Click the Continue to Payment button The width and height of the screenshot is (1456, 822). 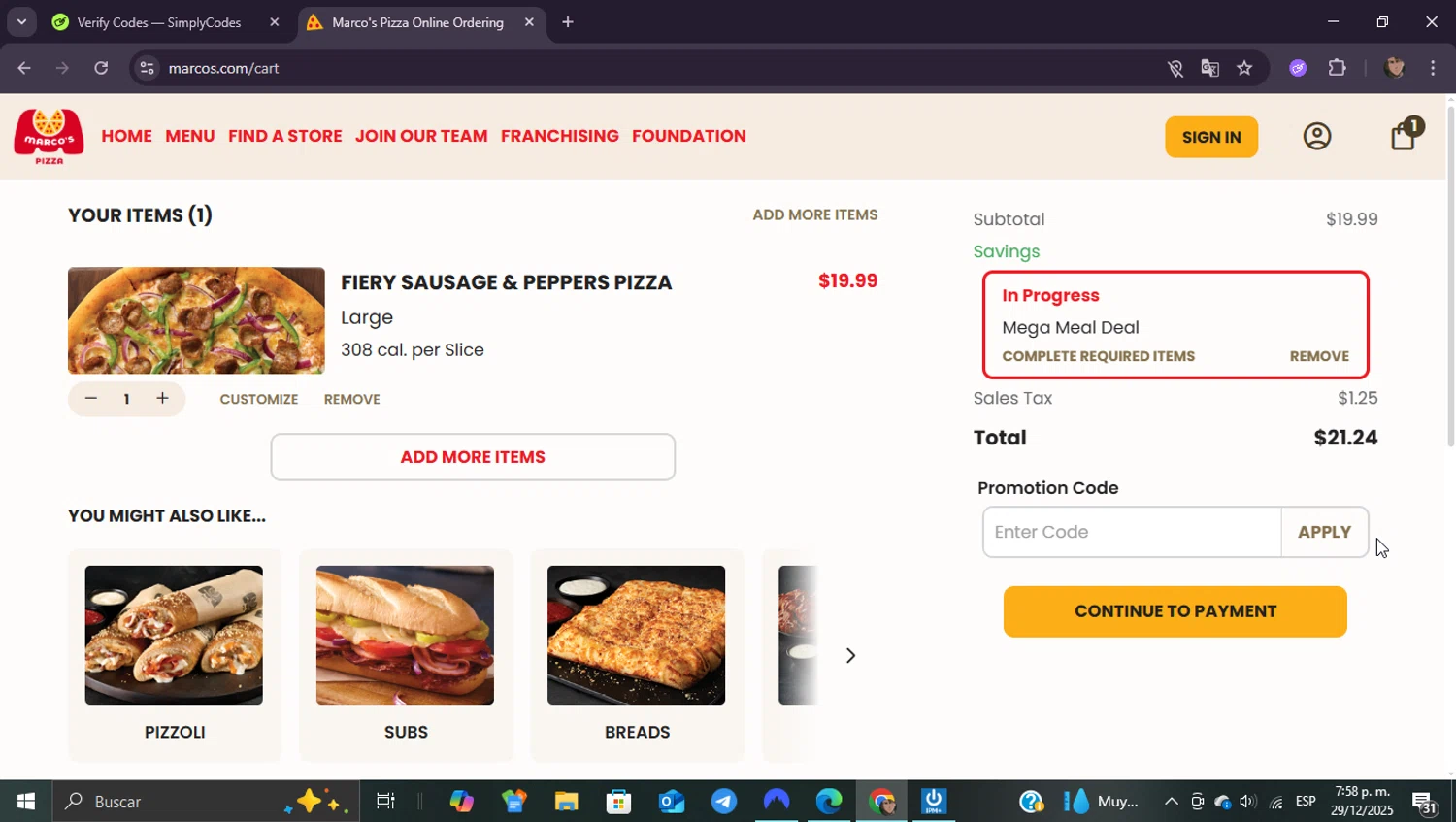tap(1175, 611)
